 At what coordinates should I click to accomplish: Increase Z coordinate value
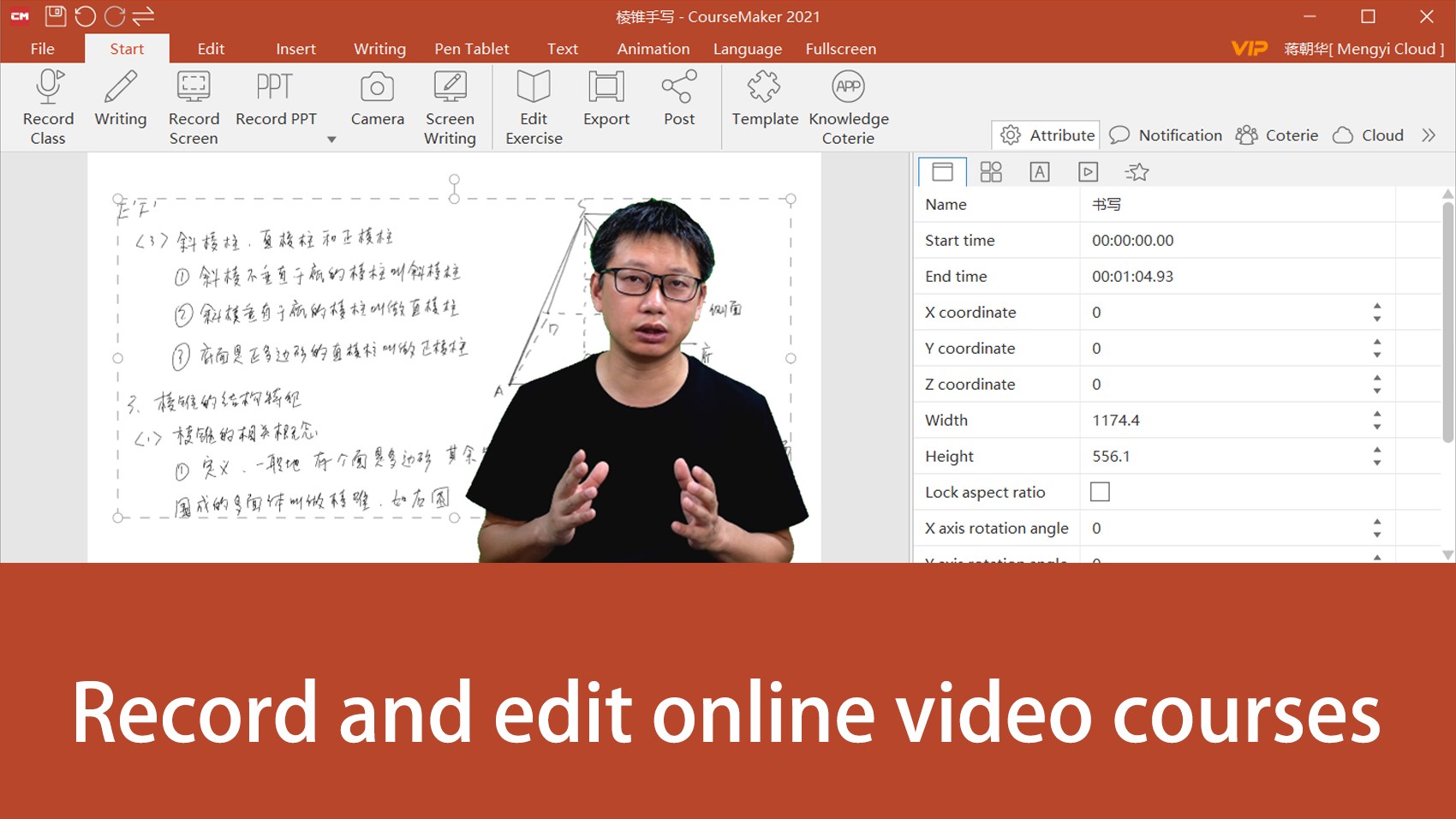point(1377,378)
